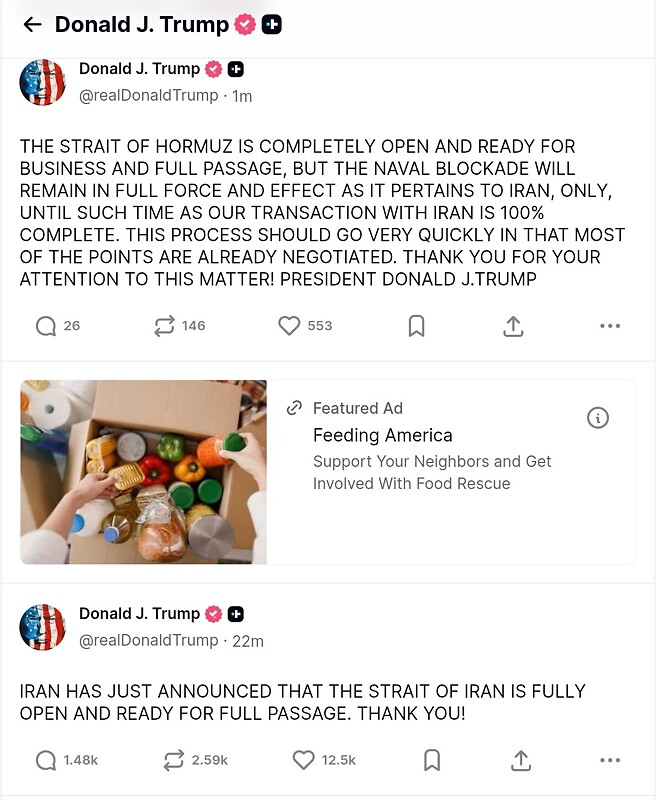Share the Strait of Hormuz post
660x800 pixels.
point(513,326)
